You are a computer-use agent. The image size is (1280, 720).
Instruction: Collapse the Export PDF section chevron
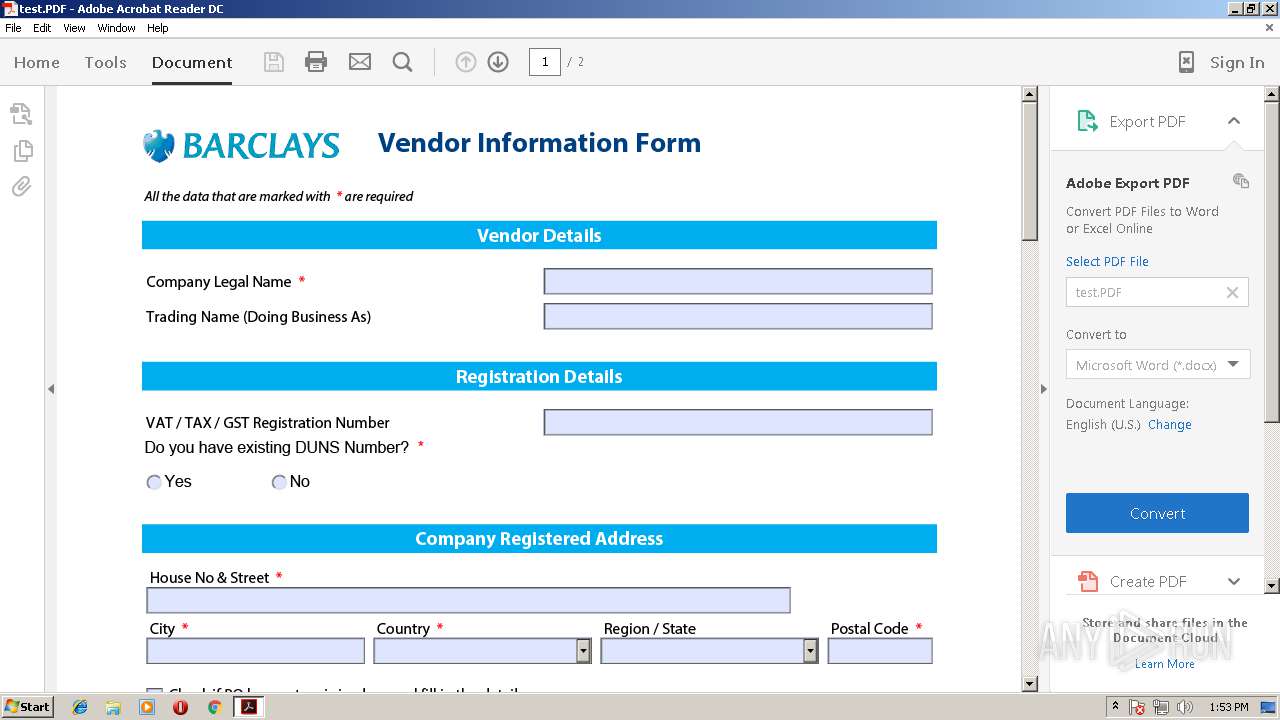tap(1234, 121)
